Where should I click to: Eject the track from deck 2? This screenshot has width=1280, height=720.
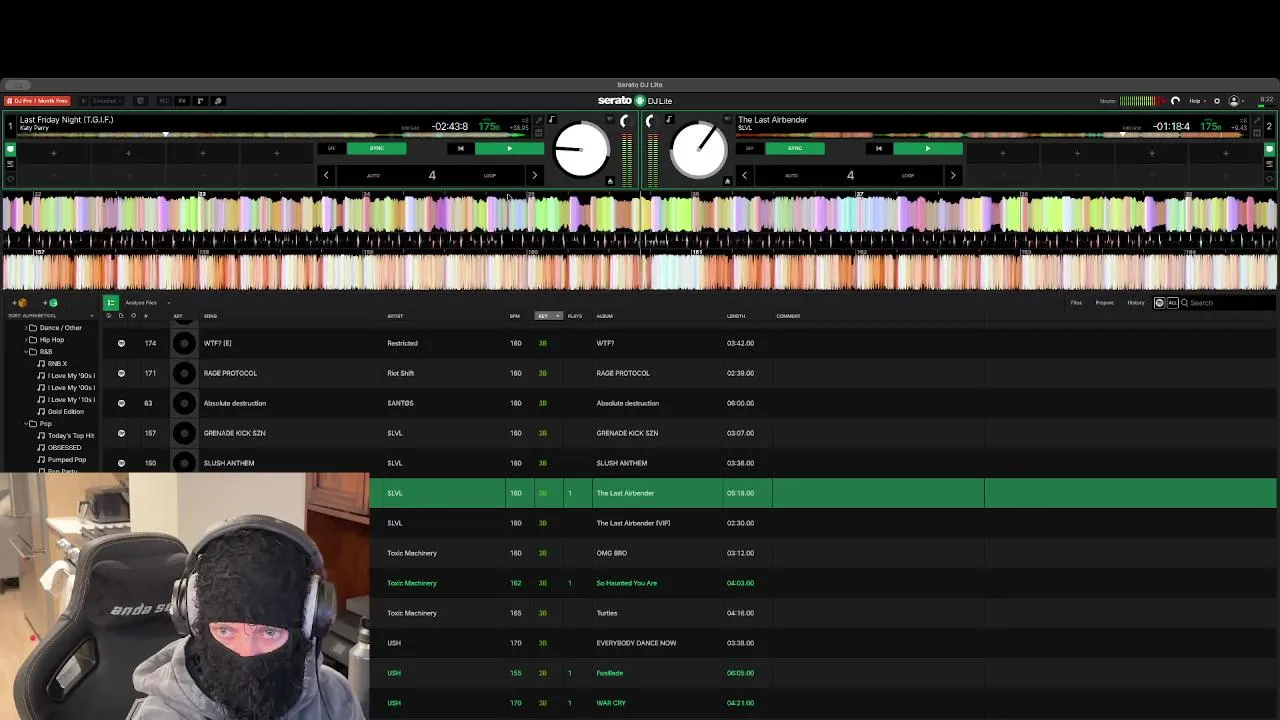point(727,181)
